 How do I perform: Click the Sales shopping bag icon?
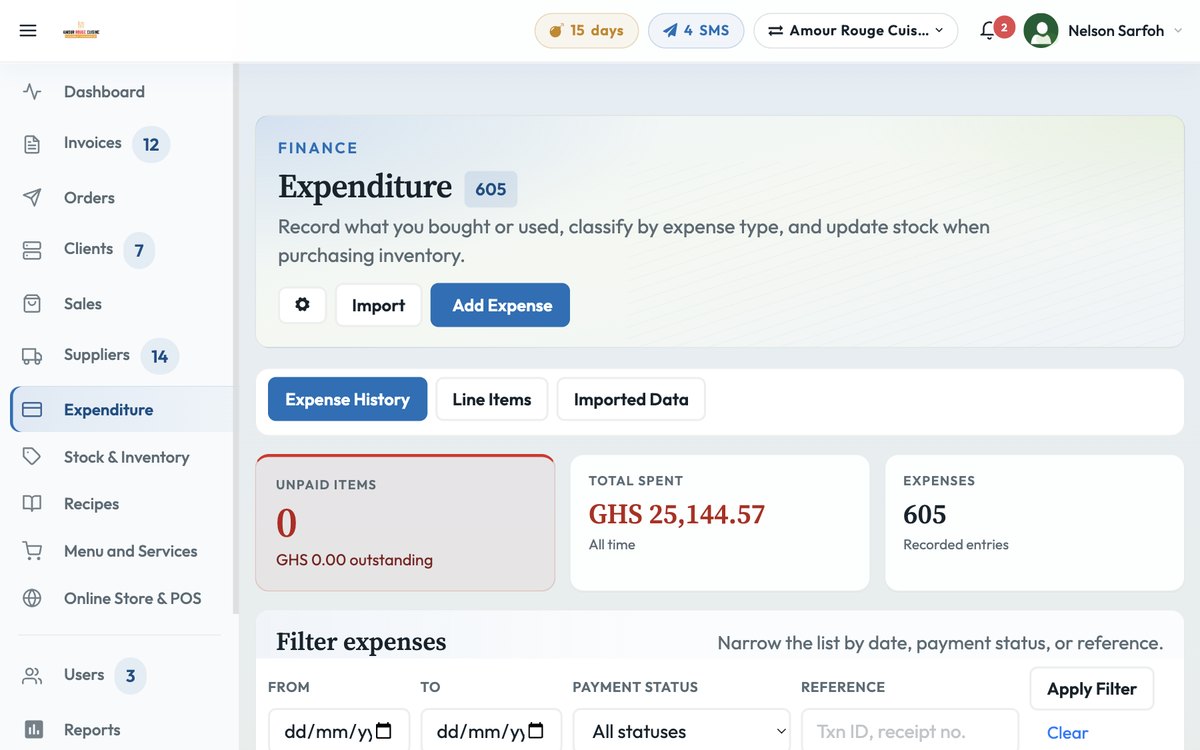pos(32,304)
